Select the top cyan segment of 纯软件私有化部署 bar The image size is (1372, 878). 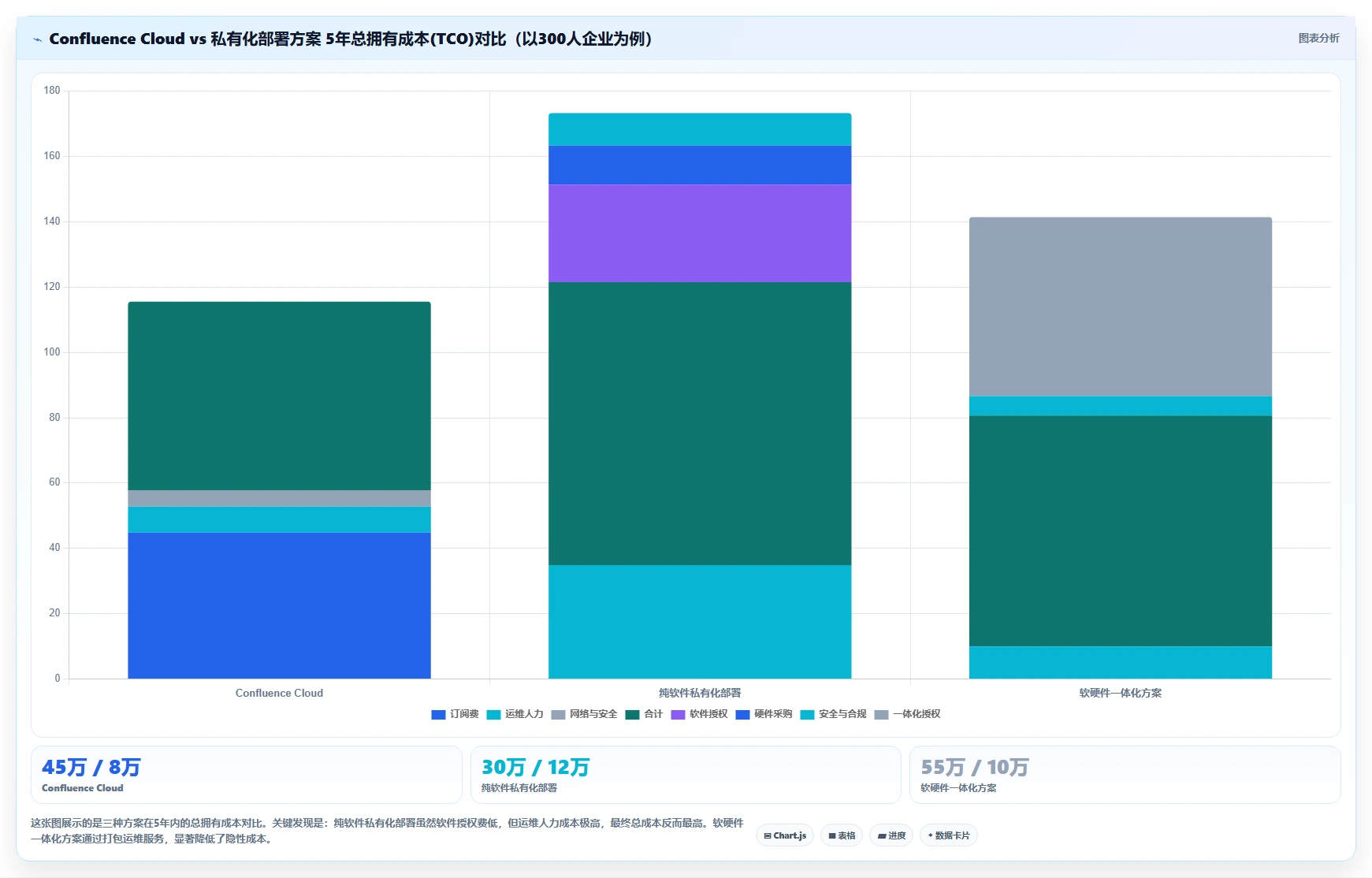(x=700, y=129)
